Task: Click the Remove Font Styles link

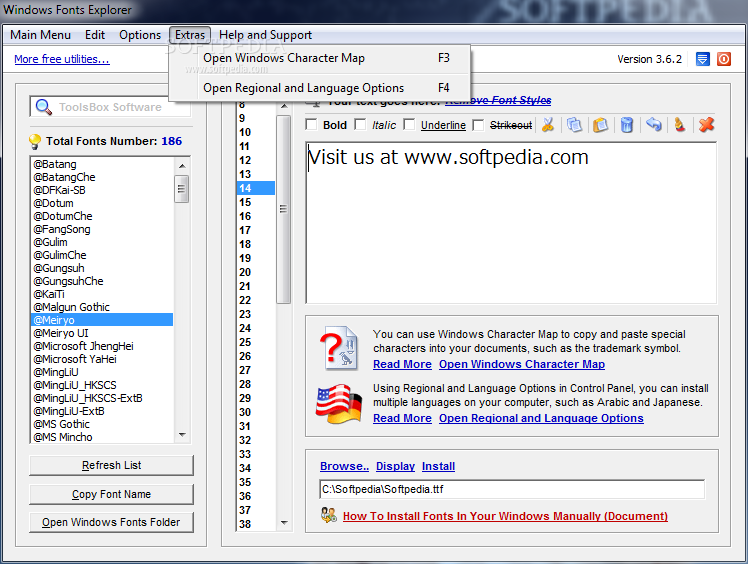Action: (x=499, y=100)
